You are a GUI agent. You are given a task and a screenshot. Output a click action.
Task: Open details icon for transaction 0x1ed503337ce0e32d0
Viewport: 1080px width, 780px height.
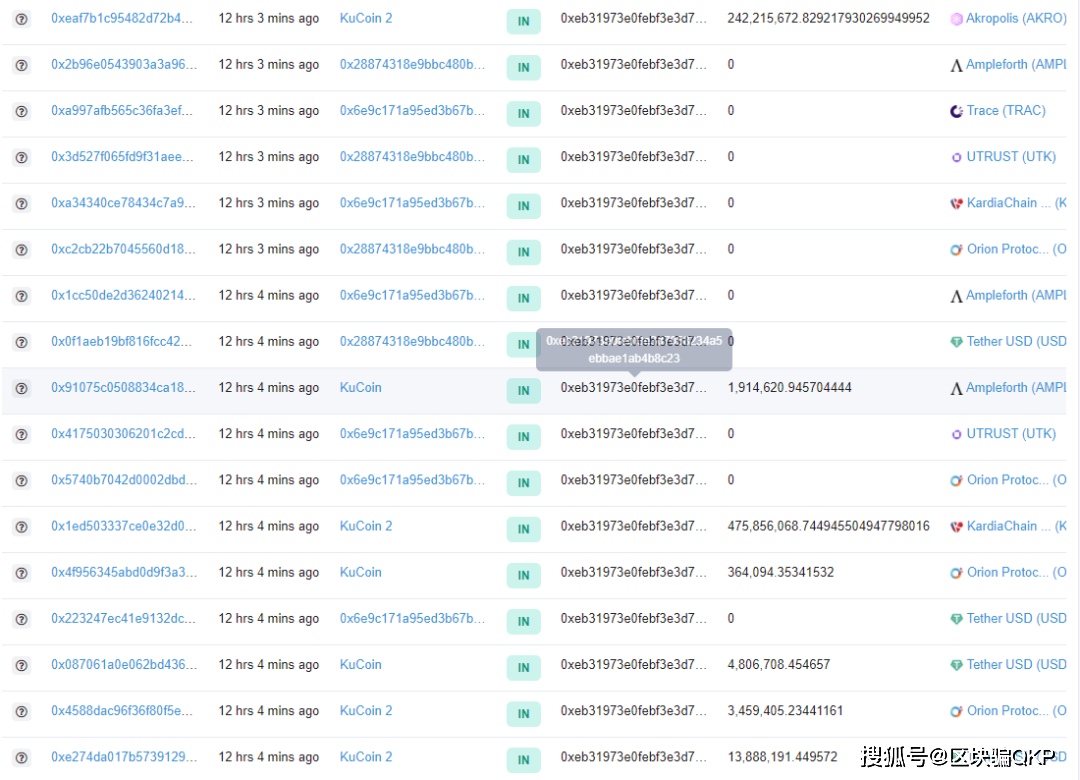click(21, 527)
